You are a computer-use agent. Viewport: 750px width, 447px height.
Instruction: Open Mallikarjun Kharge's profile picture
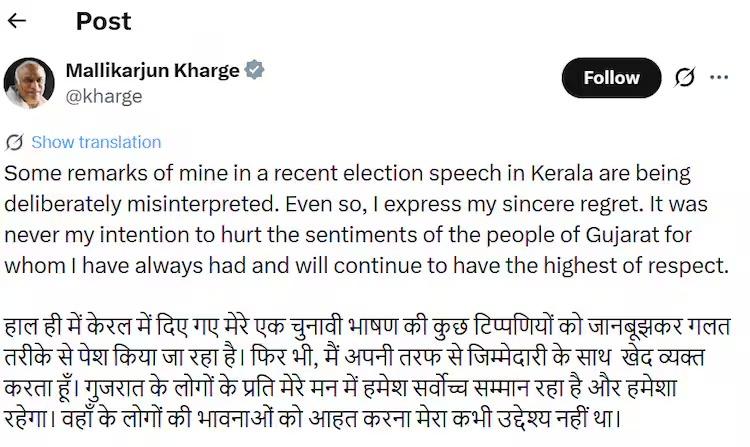(x=29, y=83)
